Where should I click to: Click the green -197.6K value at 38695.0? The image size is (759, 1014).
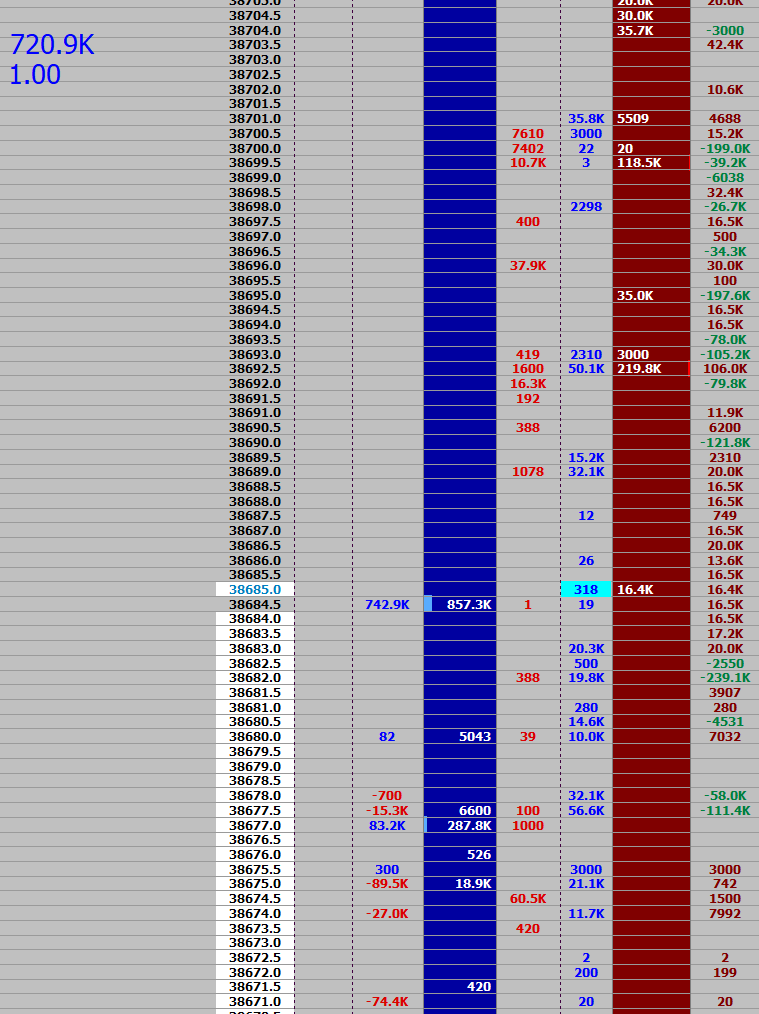pos(725,296)
